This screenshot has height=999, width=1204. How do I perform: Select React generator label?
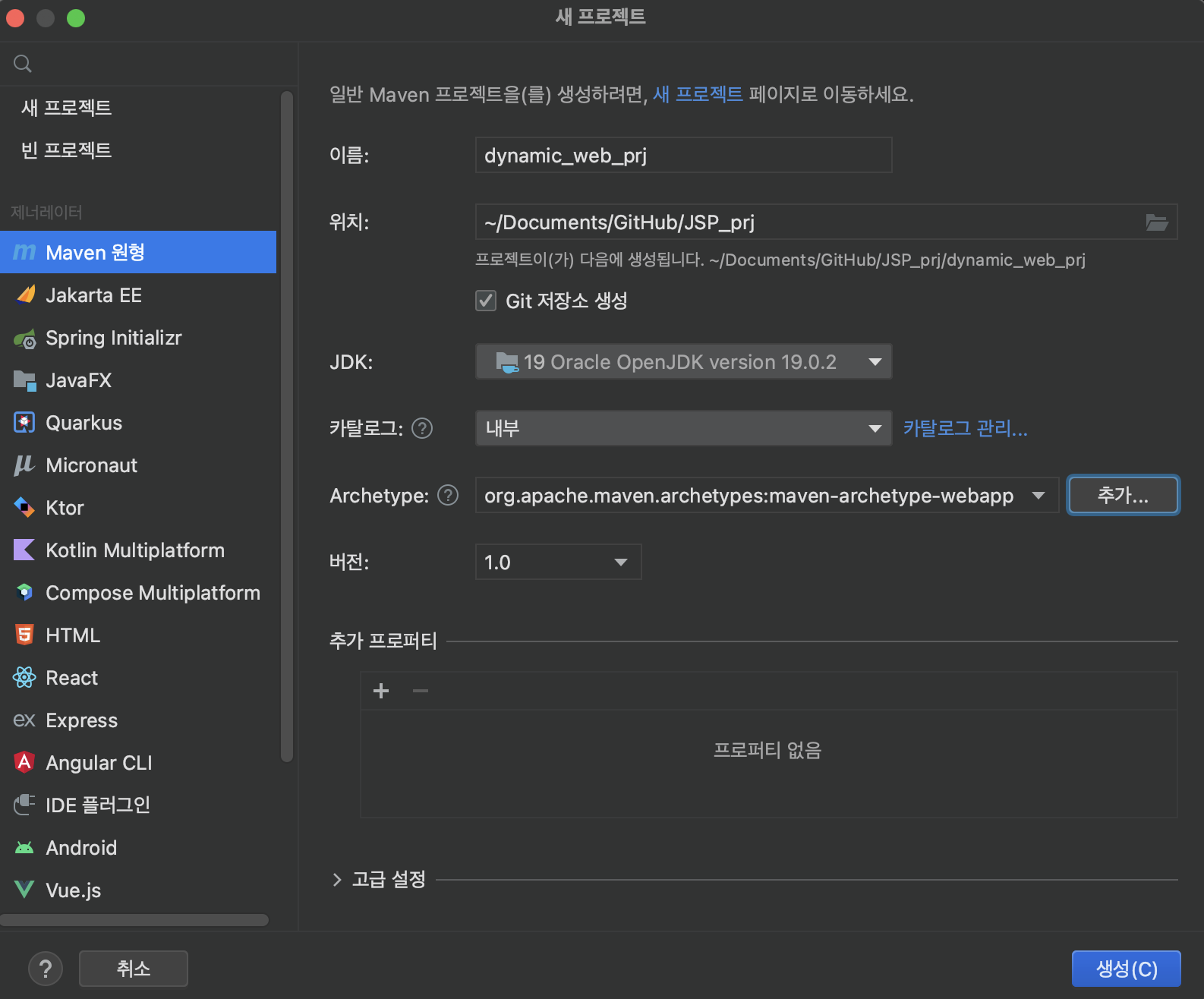72,677
